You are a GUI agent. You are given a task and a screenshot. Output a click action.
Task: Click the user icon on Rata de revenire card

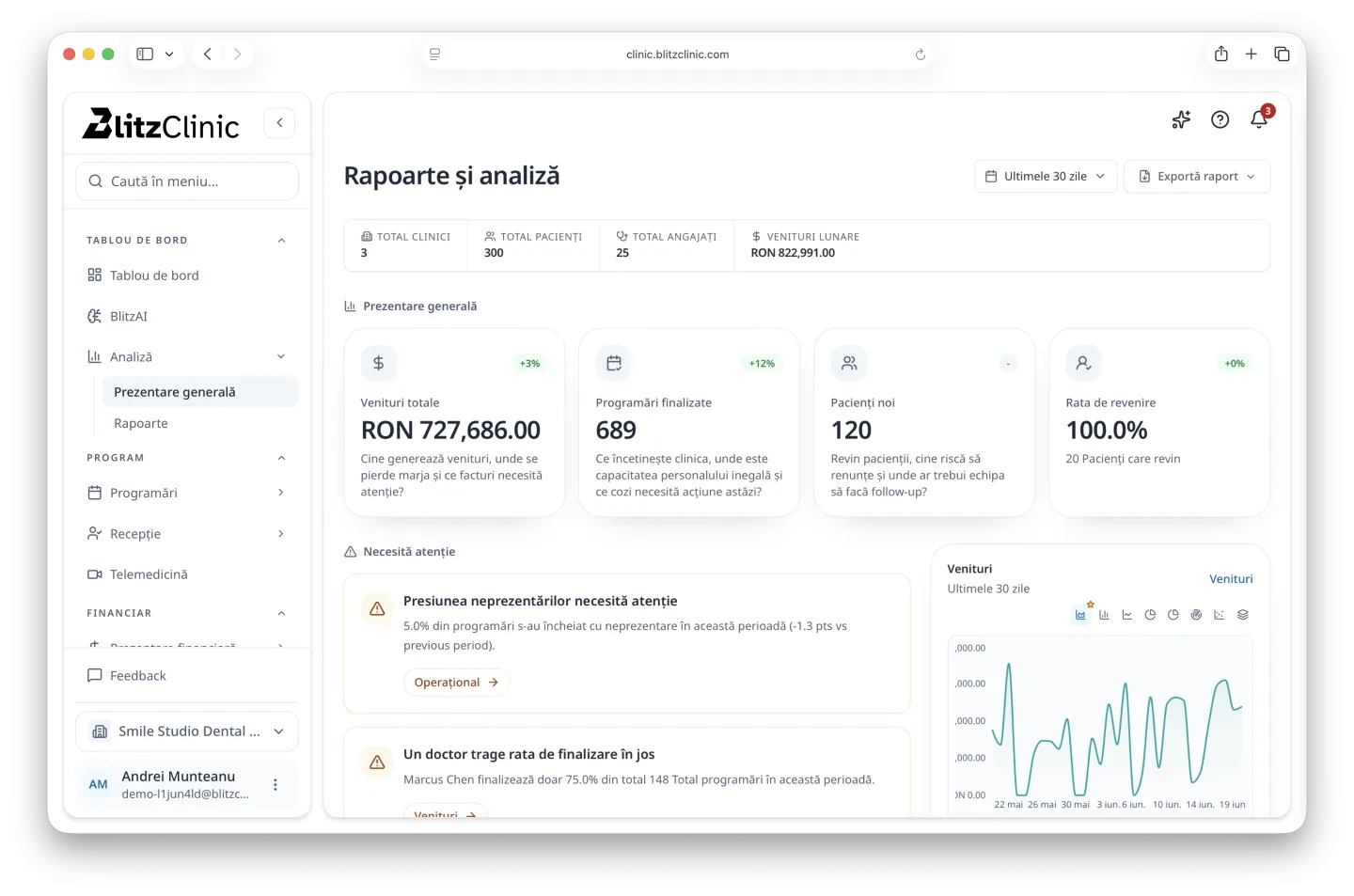[x=1083, y=363]
